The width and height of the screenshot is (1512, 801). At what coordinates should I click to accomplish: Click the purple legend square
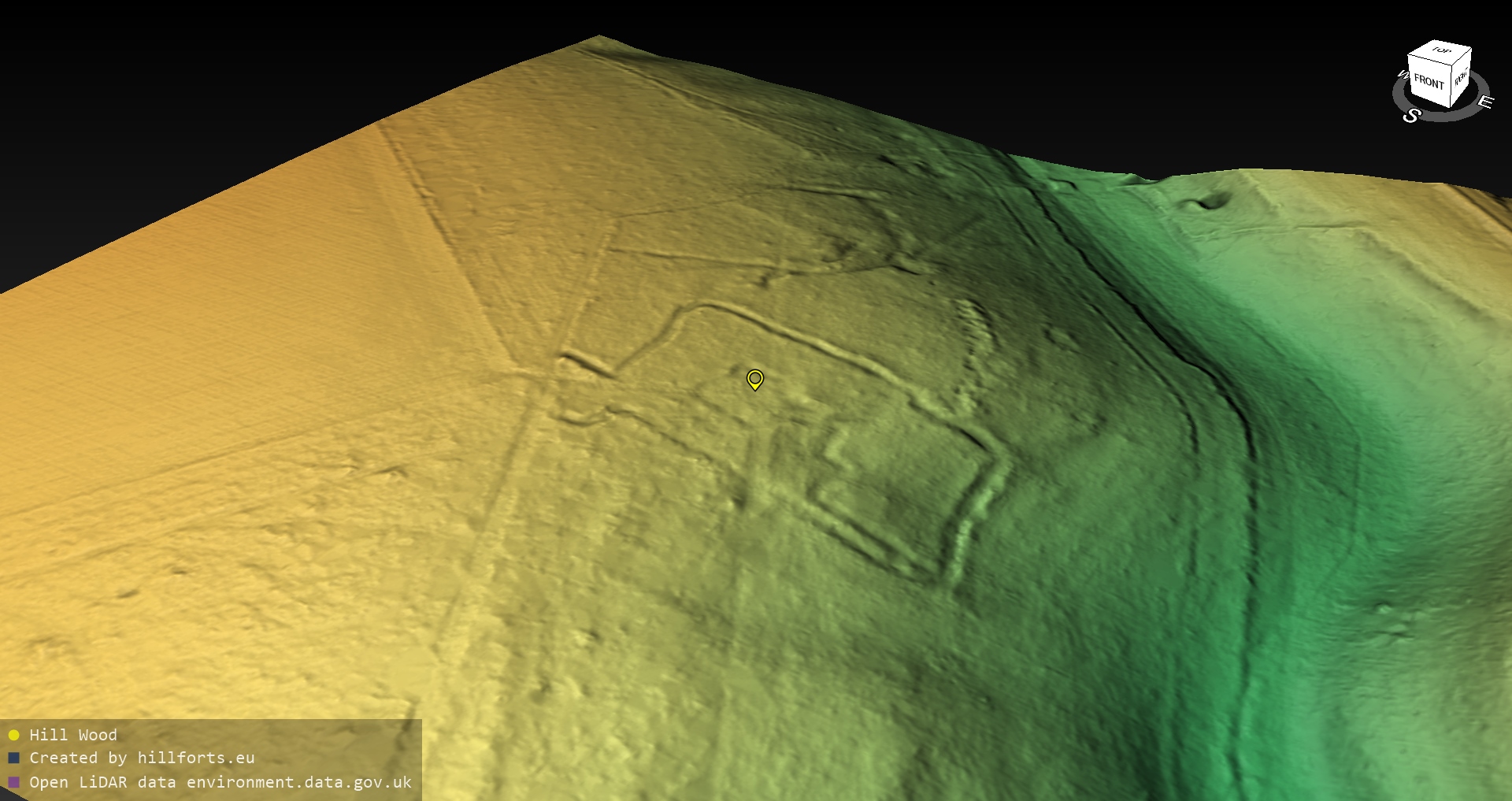[13, 782]
